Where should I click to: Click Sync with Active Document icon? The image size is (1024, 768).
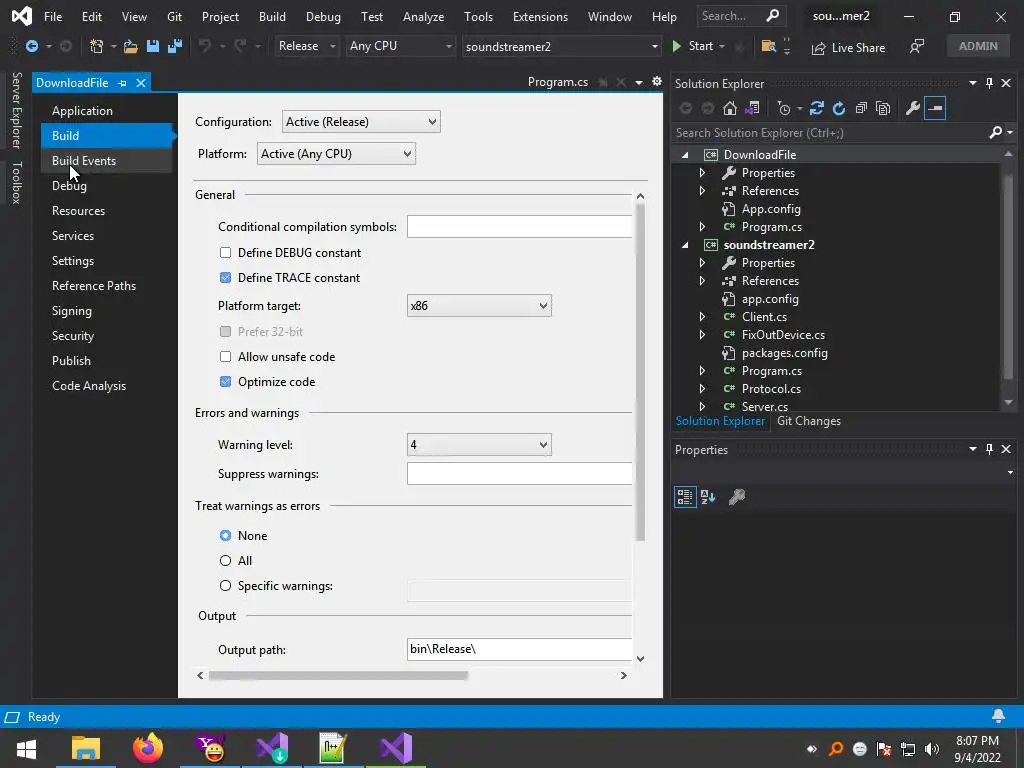[817, 108]
